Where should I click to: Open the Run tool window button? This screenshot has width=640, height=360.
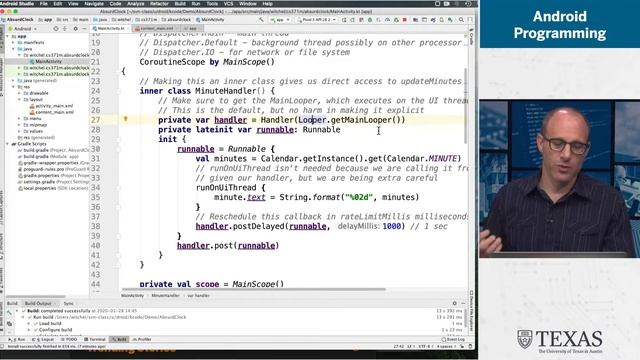(x=18, y=339)
